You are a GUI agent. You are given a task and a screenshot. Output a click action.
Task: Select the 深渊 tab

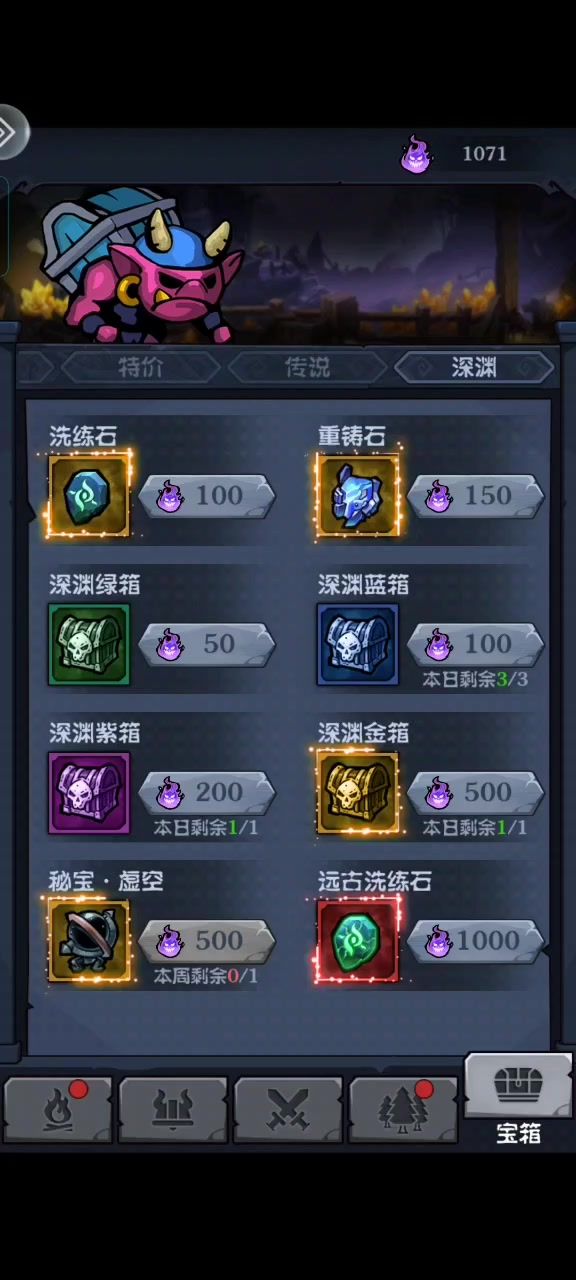coord(474,367)
